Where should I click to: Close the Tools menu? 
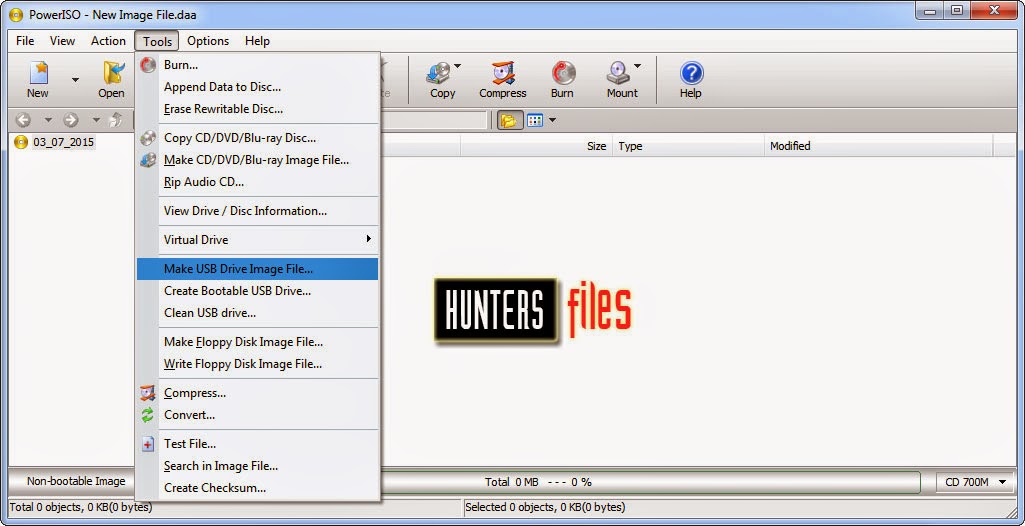coord(158,41)
